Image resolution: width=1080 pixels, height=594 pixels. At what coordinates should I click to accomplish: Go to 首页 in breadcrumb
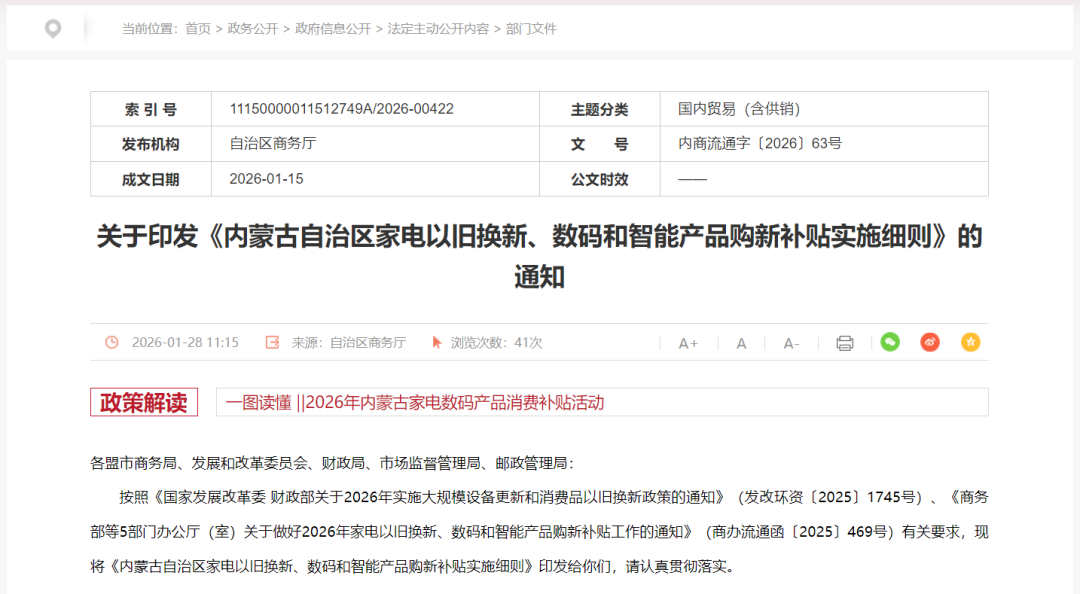tap(198, 29)
